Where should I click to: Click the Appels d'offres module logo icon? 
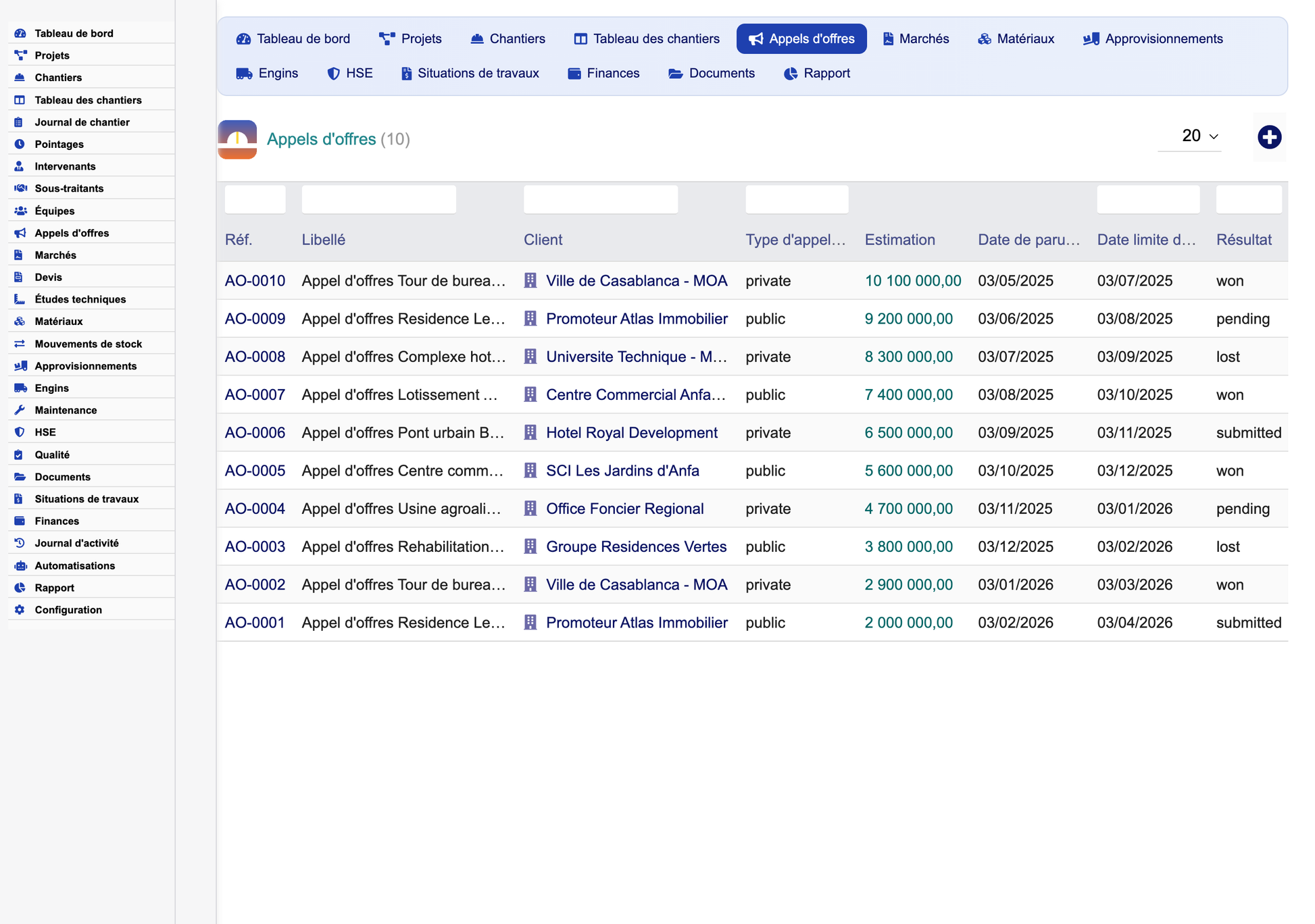(237, 139)
